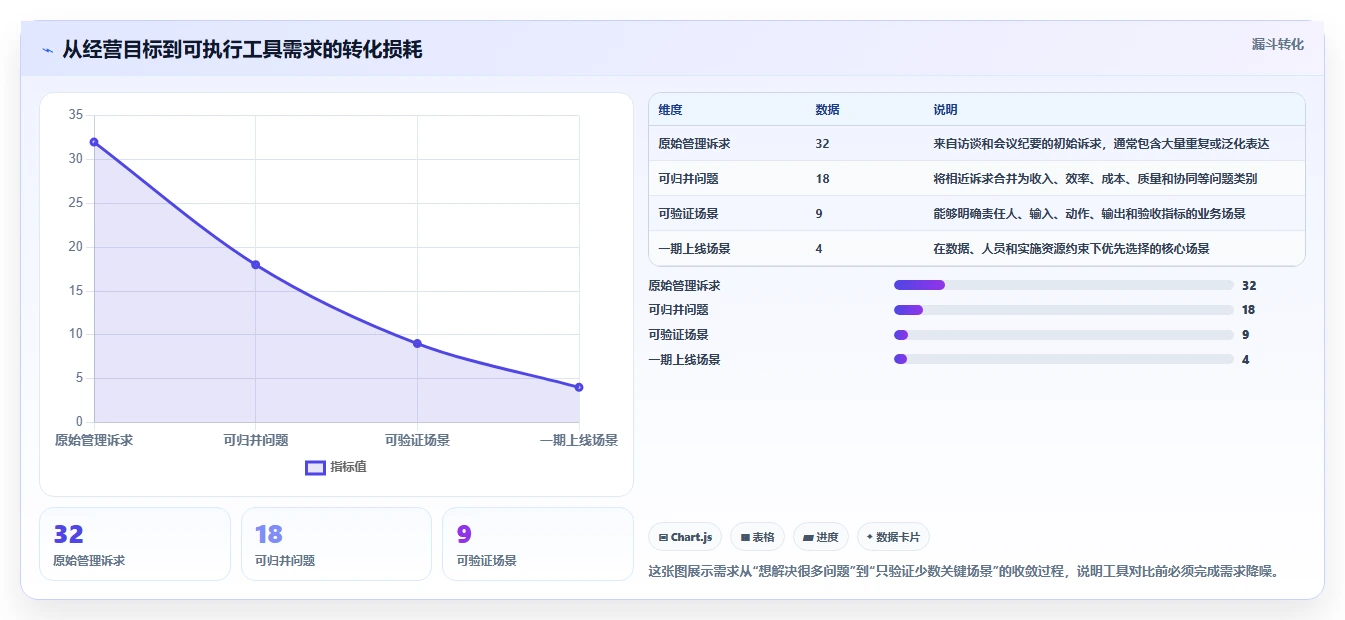Click the value 32 after the progress bar
1345x620 pixels.
pyautogui.click(x=1249, y=285)
